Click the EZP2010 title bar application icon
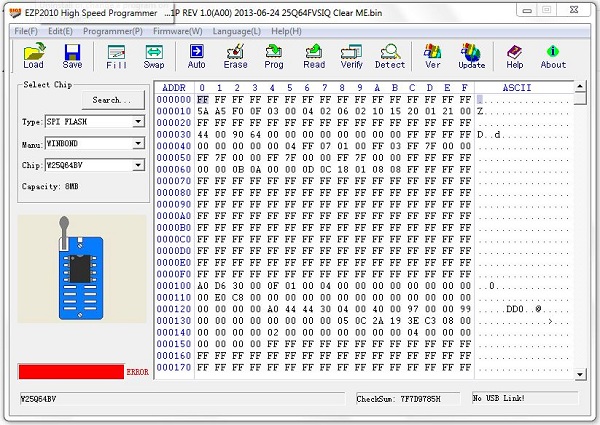This screenshot has height=425, width=600. coord(15,13)
